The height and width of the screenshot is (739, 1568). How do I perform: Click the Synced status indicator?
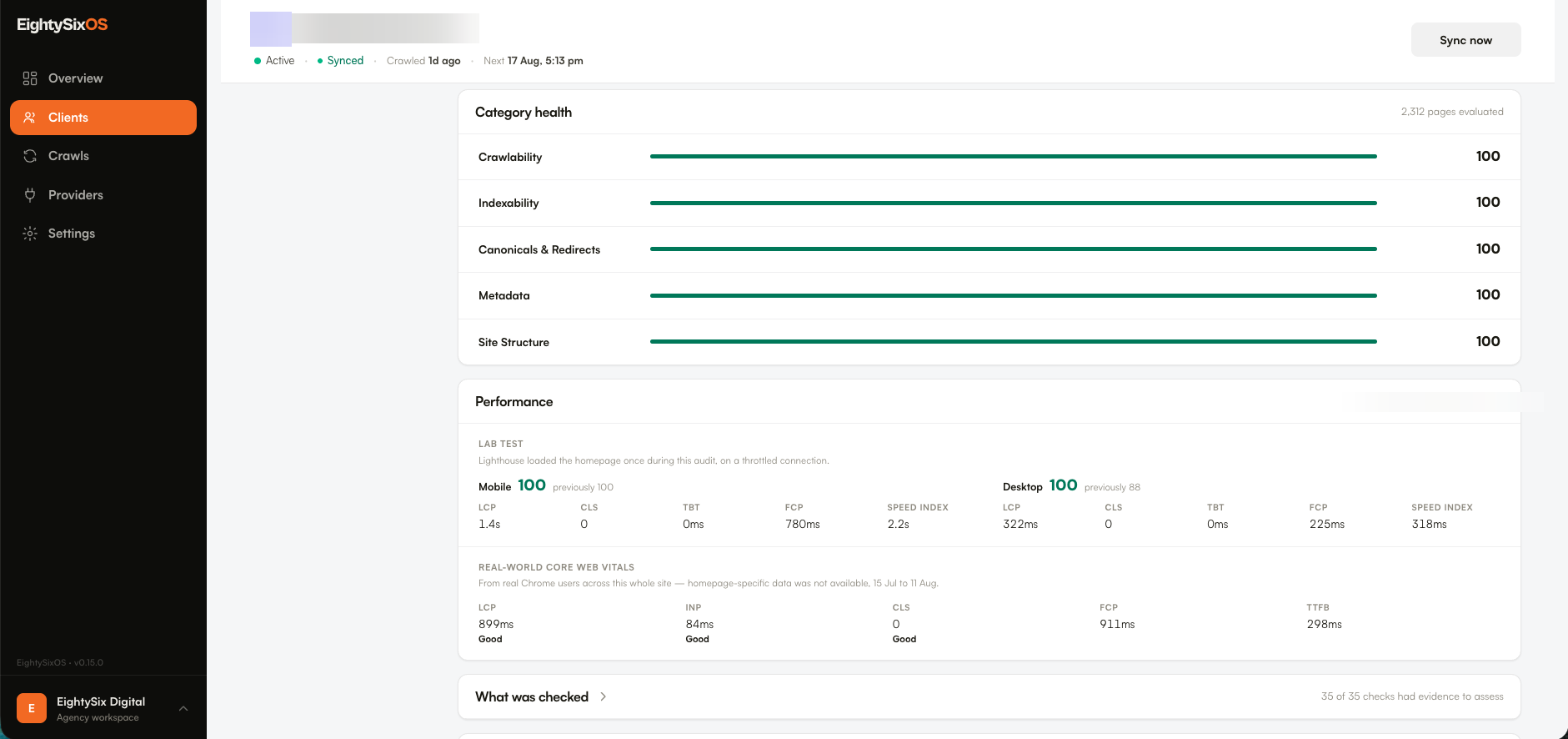tap(340, 61)
